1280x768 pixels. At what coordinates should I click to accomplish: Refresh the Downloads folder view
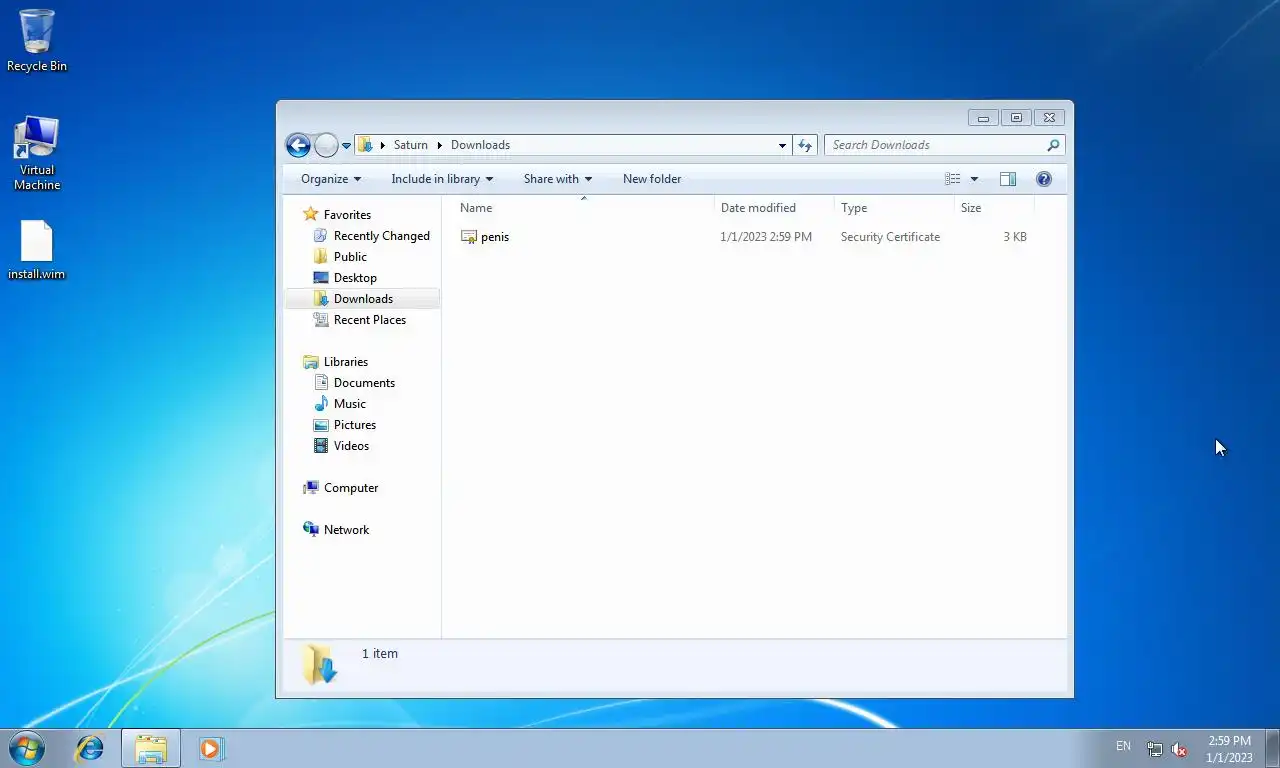805,145
